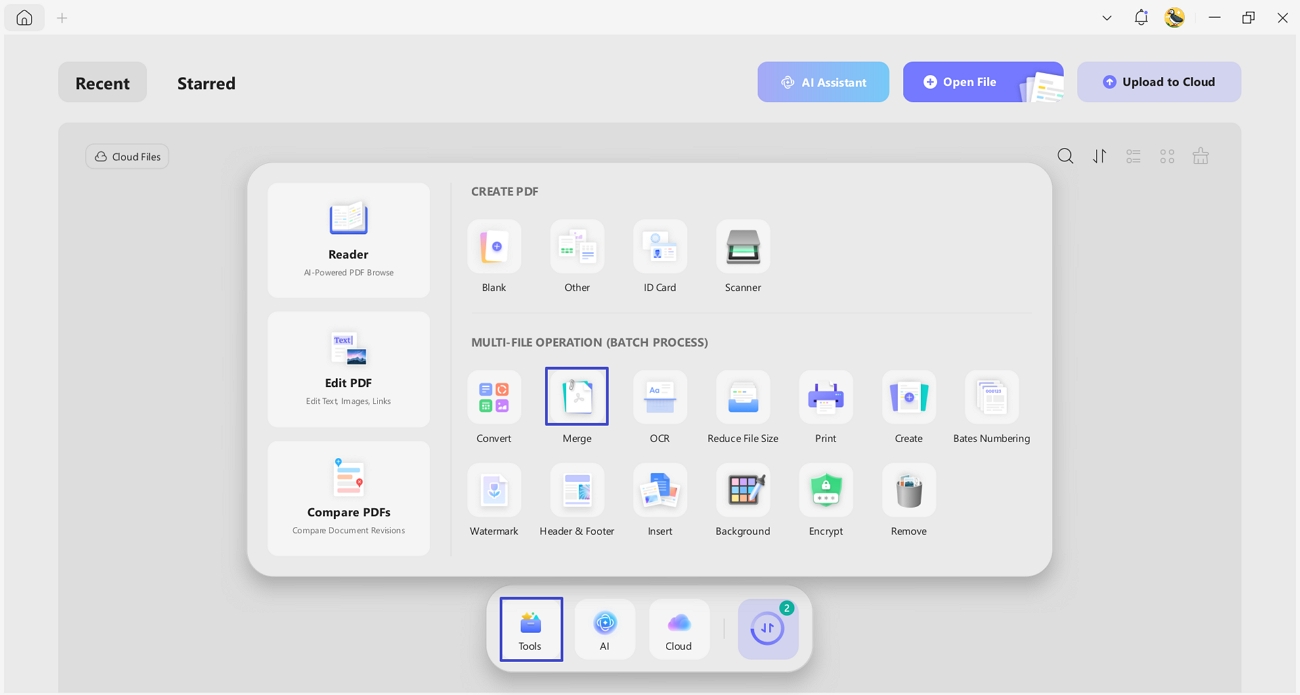Search recent files with the magnifier icon
Viewport: 1300px width, 695px height.
(1066, 156)
